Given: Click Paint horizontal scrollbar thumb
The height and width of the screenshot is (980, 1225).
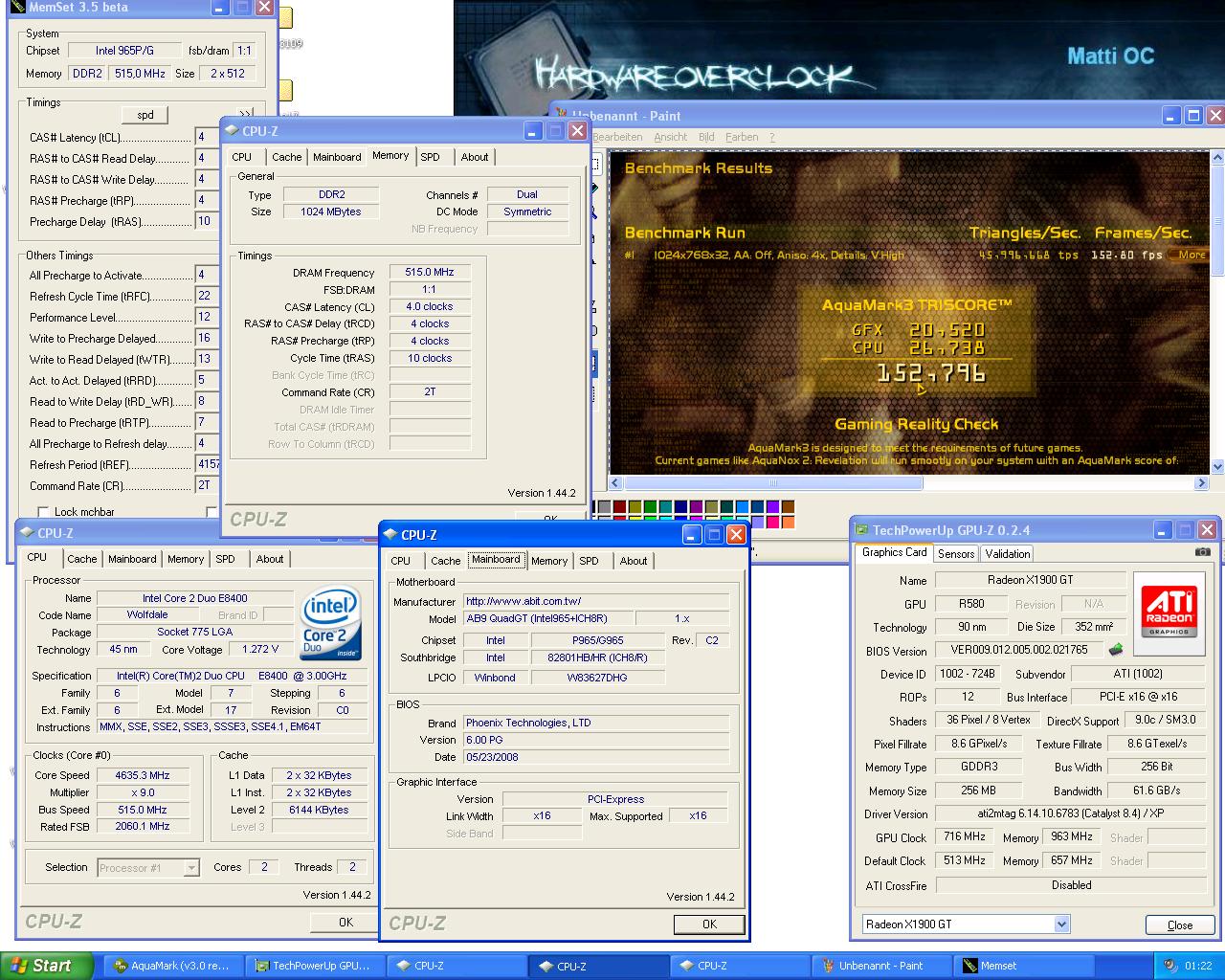Looking at the screenshot, I should 773,483.
